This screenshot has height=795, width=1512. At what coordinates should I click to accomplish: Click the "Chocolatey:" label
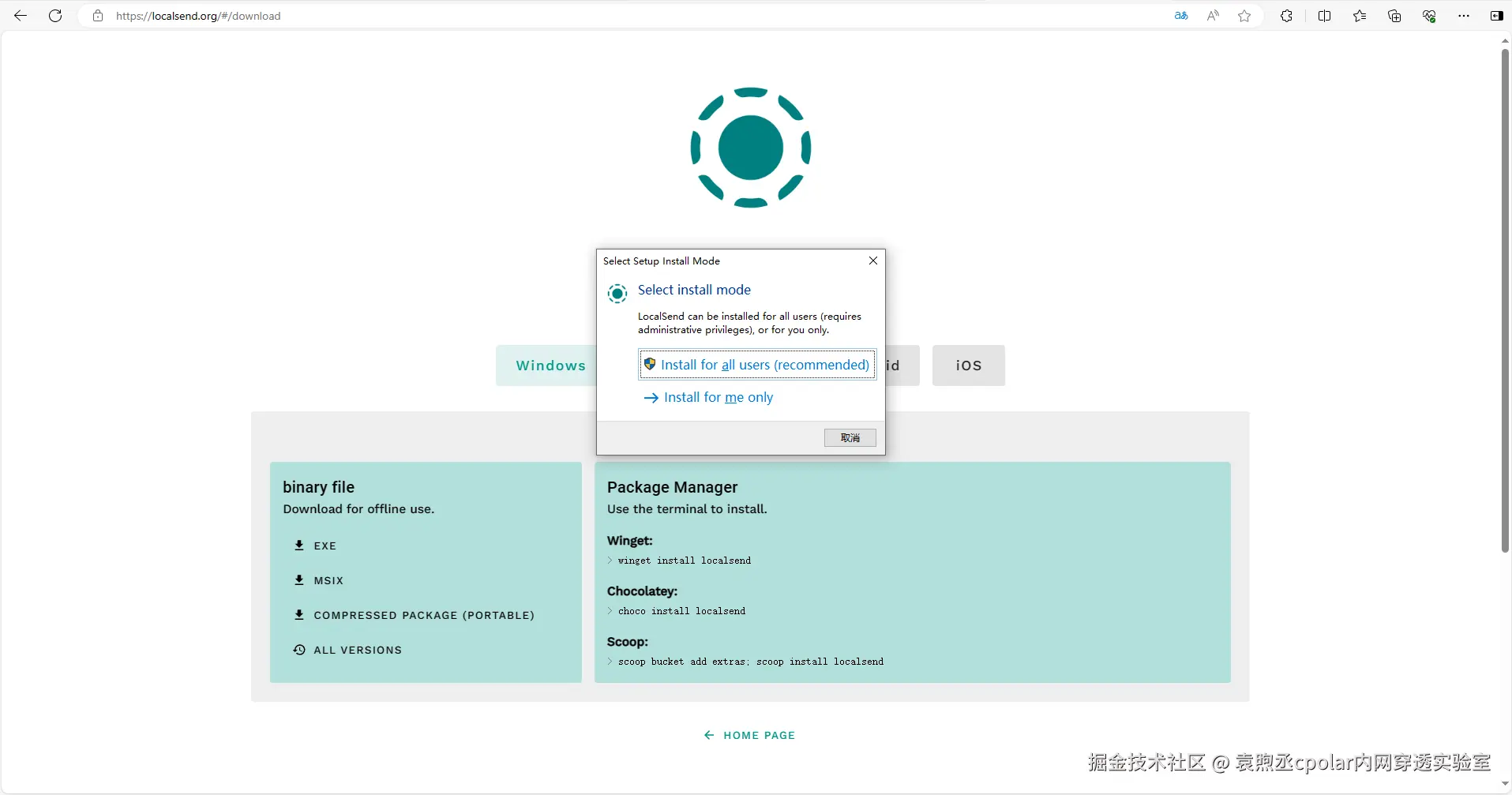643,591
